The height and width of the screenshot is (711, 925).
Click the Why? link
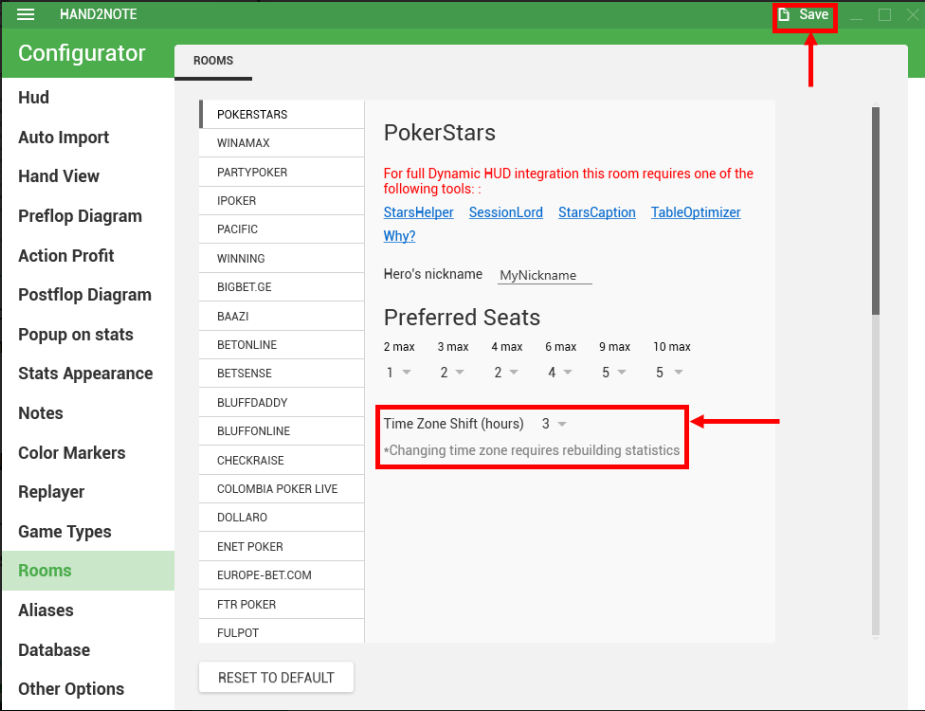(399, 236)
